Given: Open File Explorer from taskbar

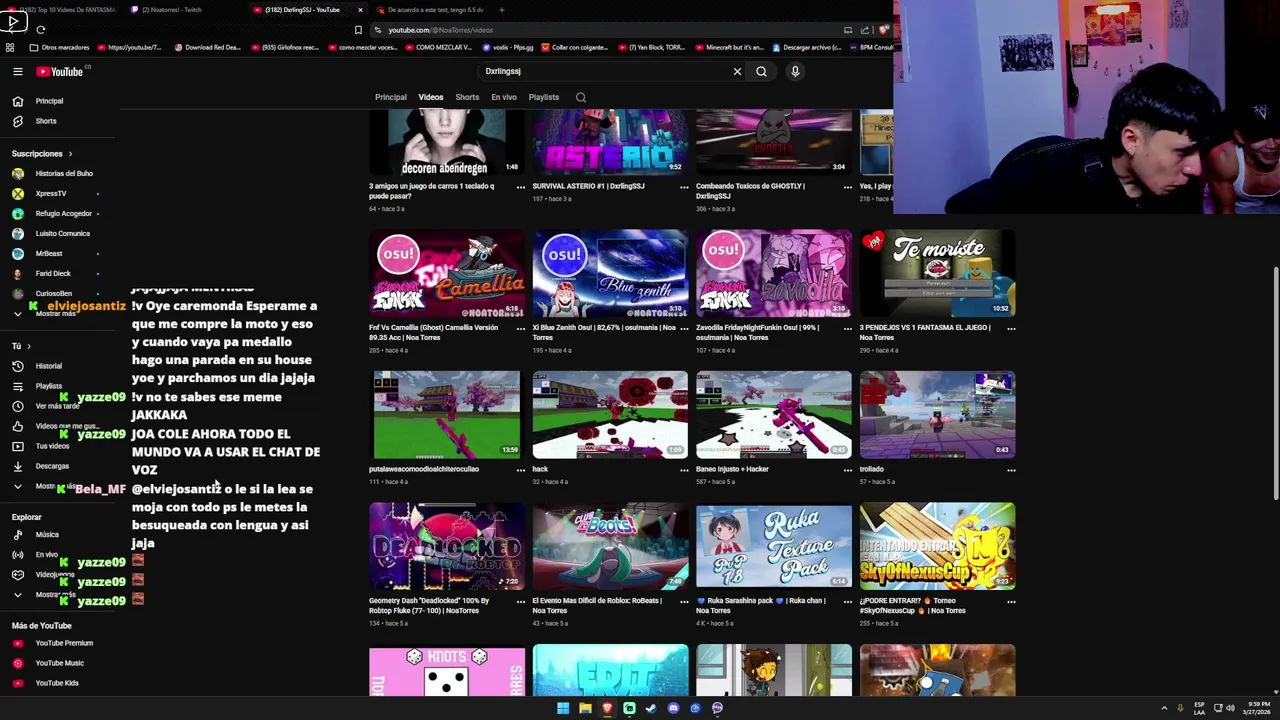Looking at the screenshot, I should coord(585,708).
